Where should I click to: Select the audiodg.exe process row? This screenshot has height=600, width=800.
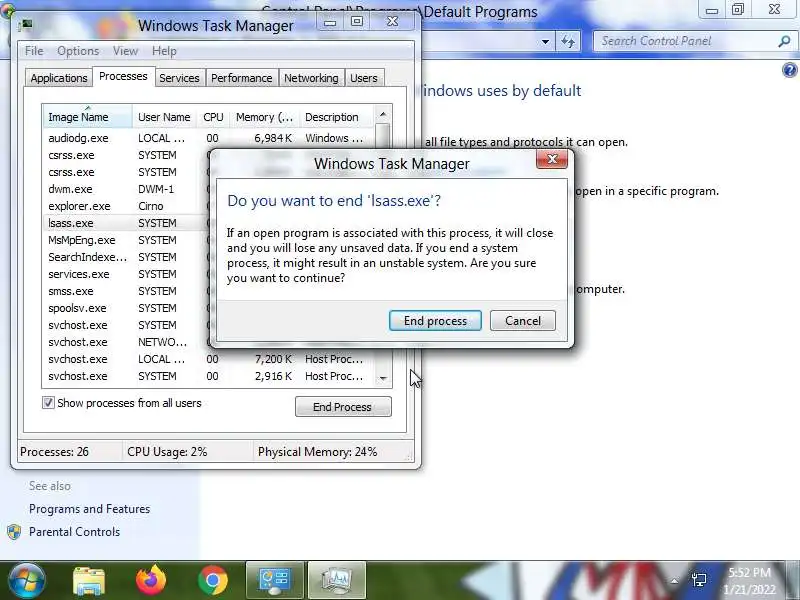pyautogui.click(x=208, y=138)
